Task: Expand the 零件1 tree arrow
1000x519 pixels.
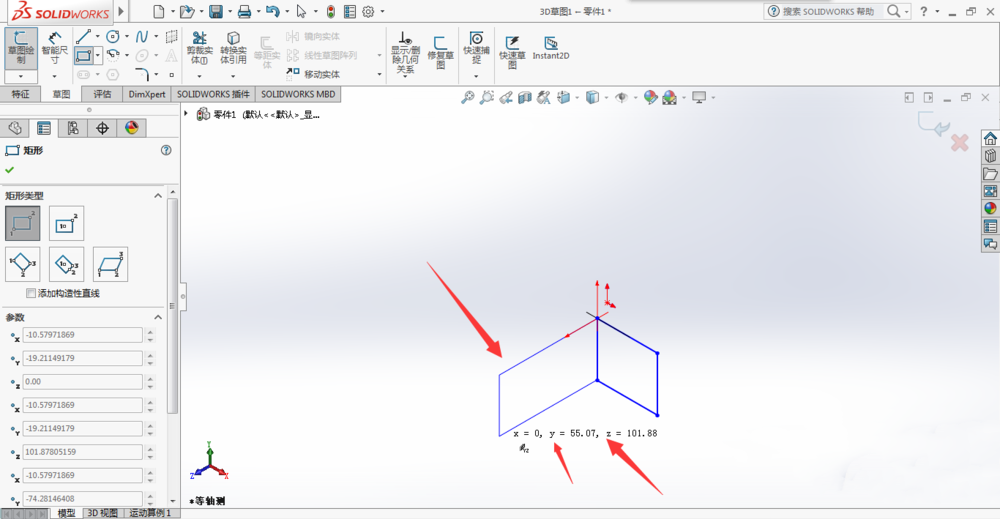Action: pyautogui.click(x=186, y=113)
